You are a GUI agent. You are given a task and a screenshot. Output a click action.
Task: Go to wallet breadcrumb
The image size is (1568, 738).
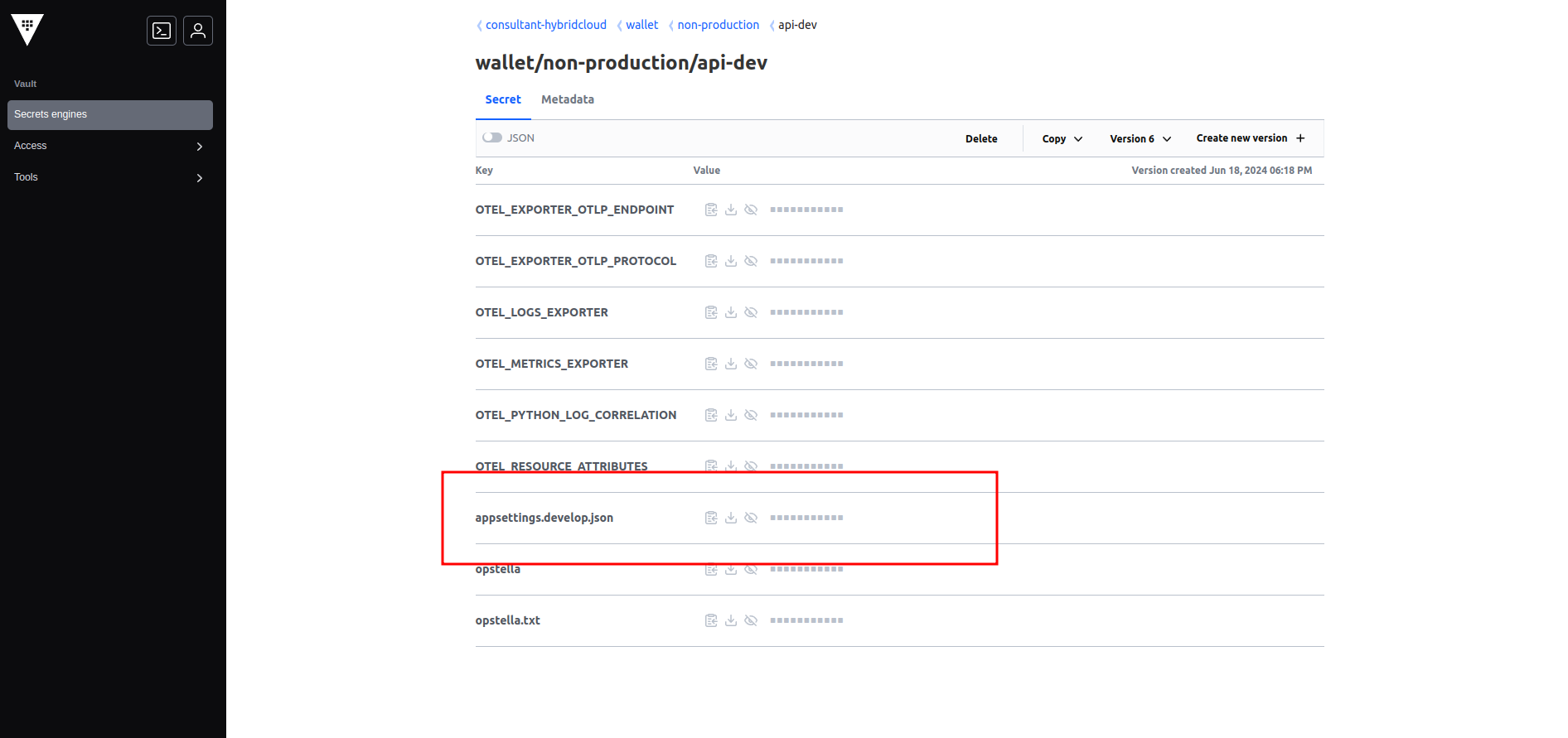(642, 25)
